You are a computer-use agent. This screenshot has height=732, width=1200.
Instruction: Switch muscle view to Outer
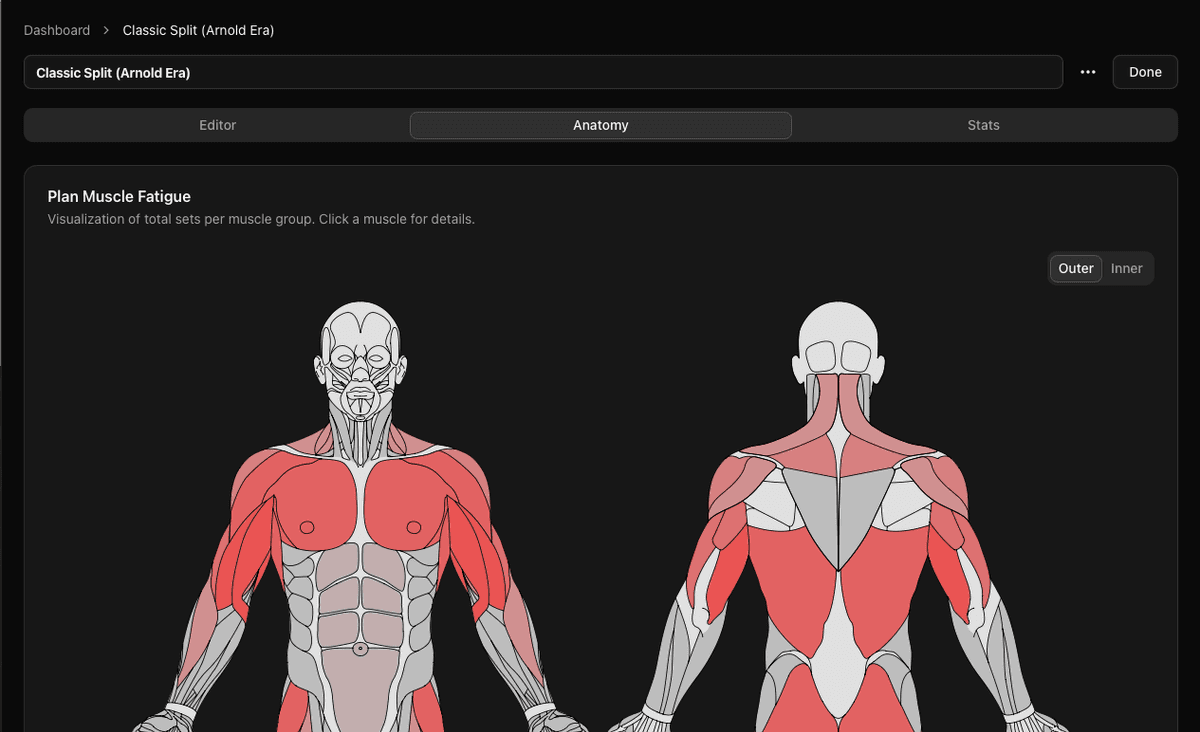tap(1076, 268)
